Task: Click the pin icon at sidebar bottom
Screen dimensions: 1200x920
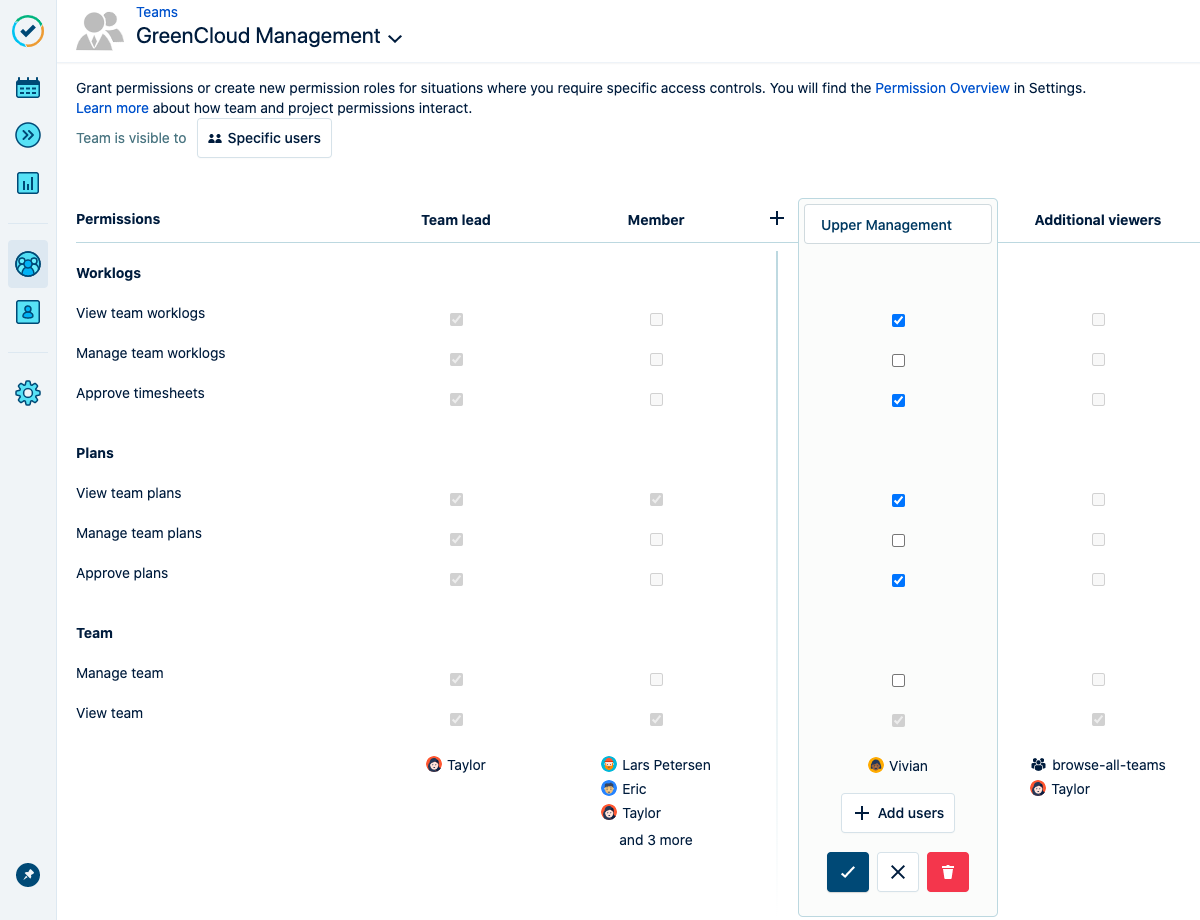Action: 28,875
